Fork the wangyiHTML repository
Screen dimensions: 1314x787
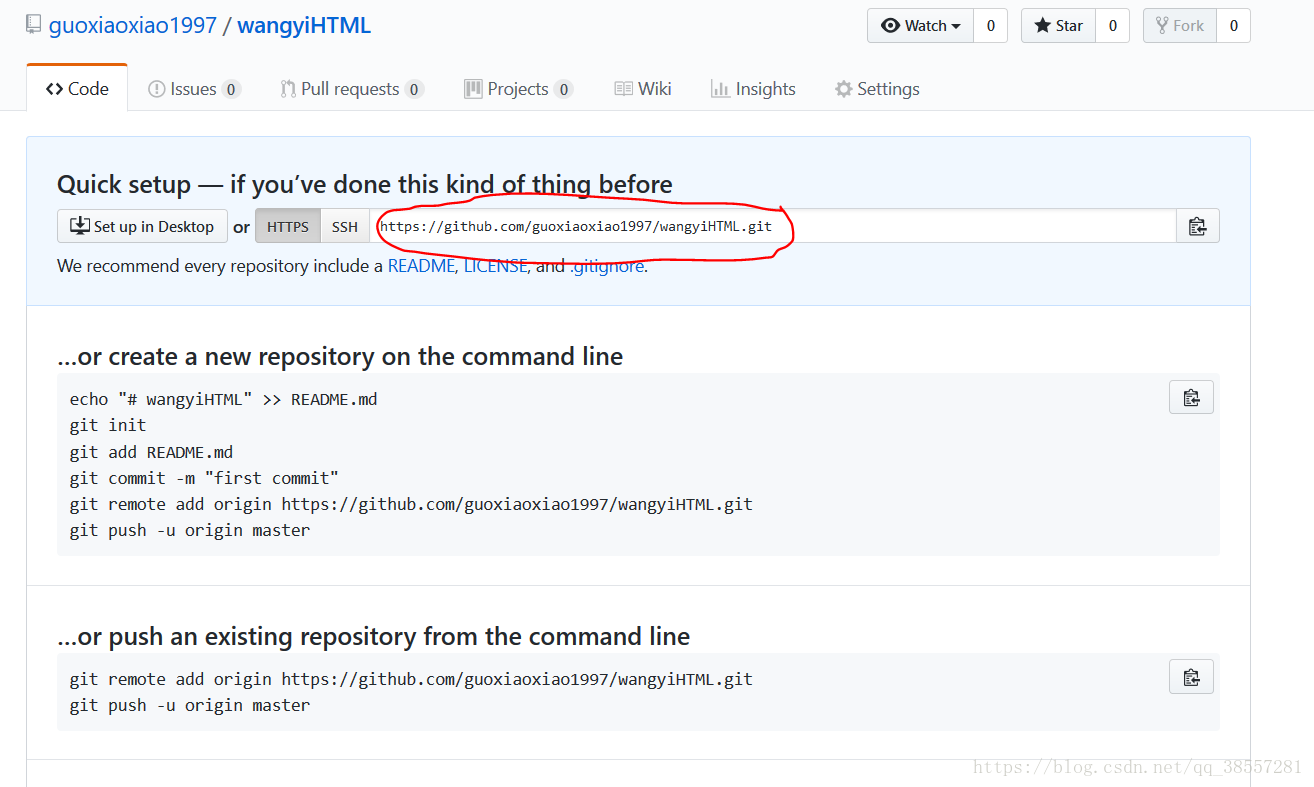1180,26
